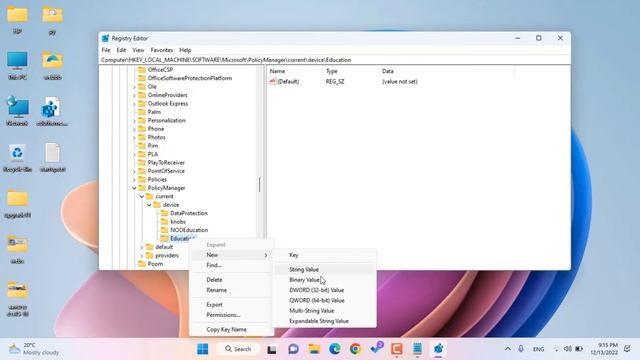Image resolution: width=640 pixels, height=360 pixels.
Task: Select the Poom folder icon
Action: 142,264
